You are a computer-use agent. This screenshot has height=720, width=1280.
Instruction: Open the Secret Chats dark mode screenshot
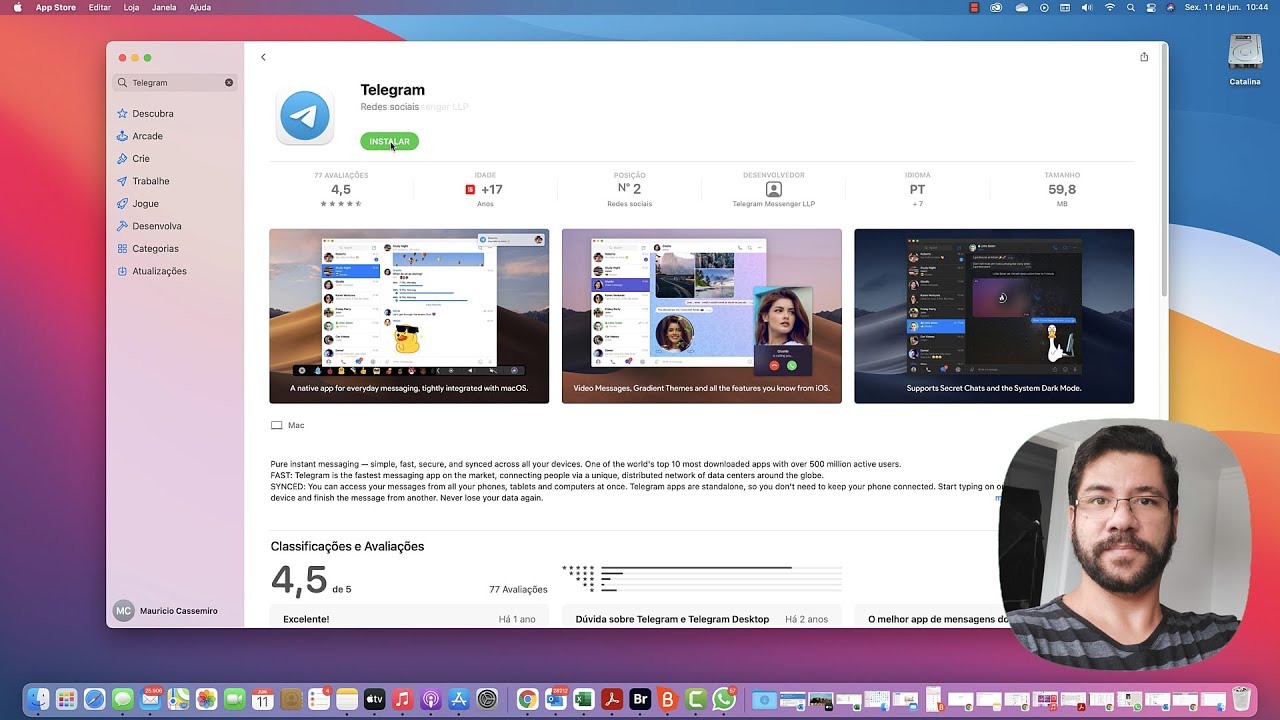(994, 316)
